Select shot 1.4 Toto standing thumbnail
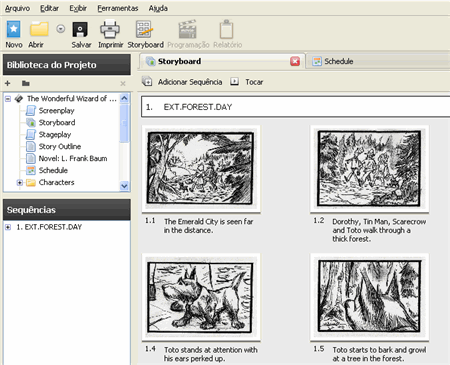This screenshot has height=365, width=450. (201, 297)
